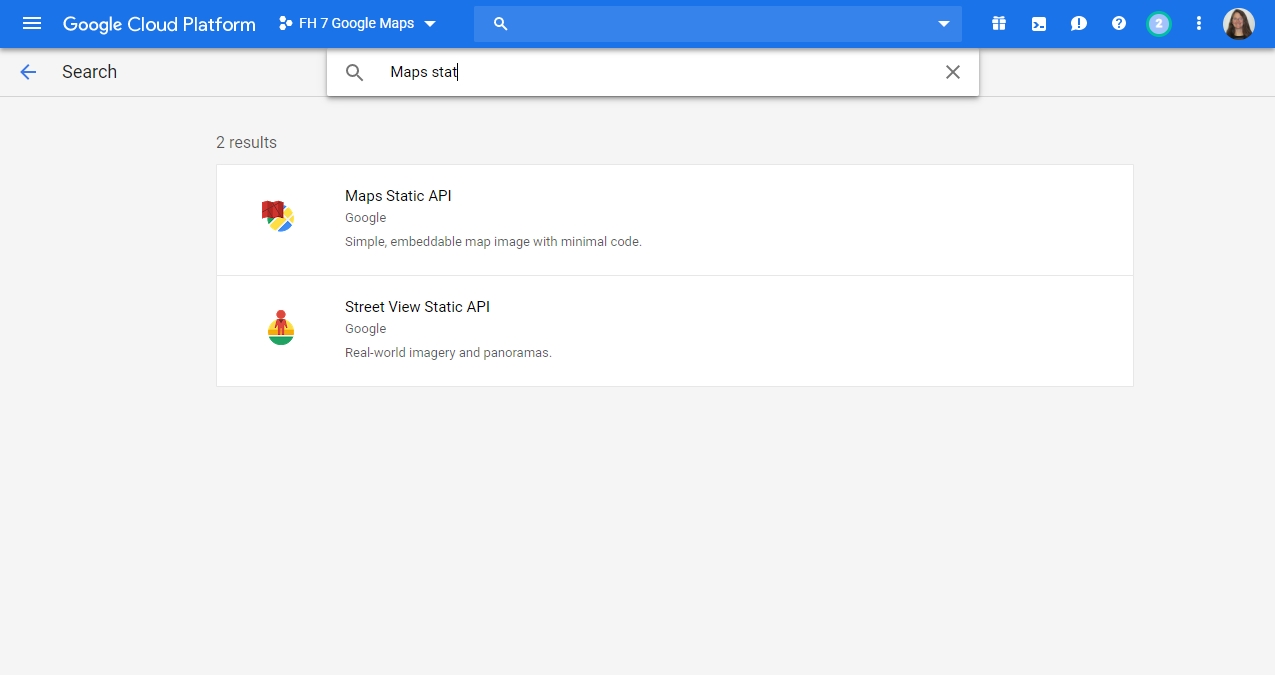Click the project hexagon icon beside FH 7
Screen dimensions: 1275x675
(285, 23)
